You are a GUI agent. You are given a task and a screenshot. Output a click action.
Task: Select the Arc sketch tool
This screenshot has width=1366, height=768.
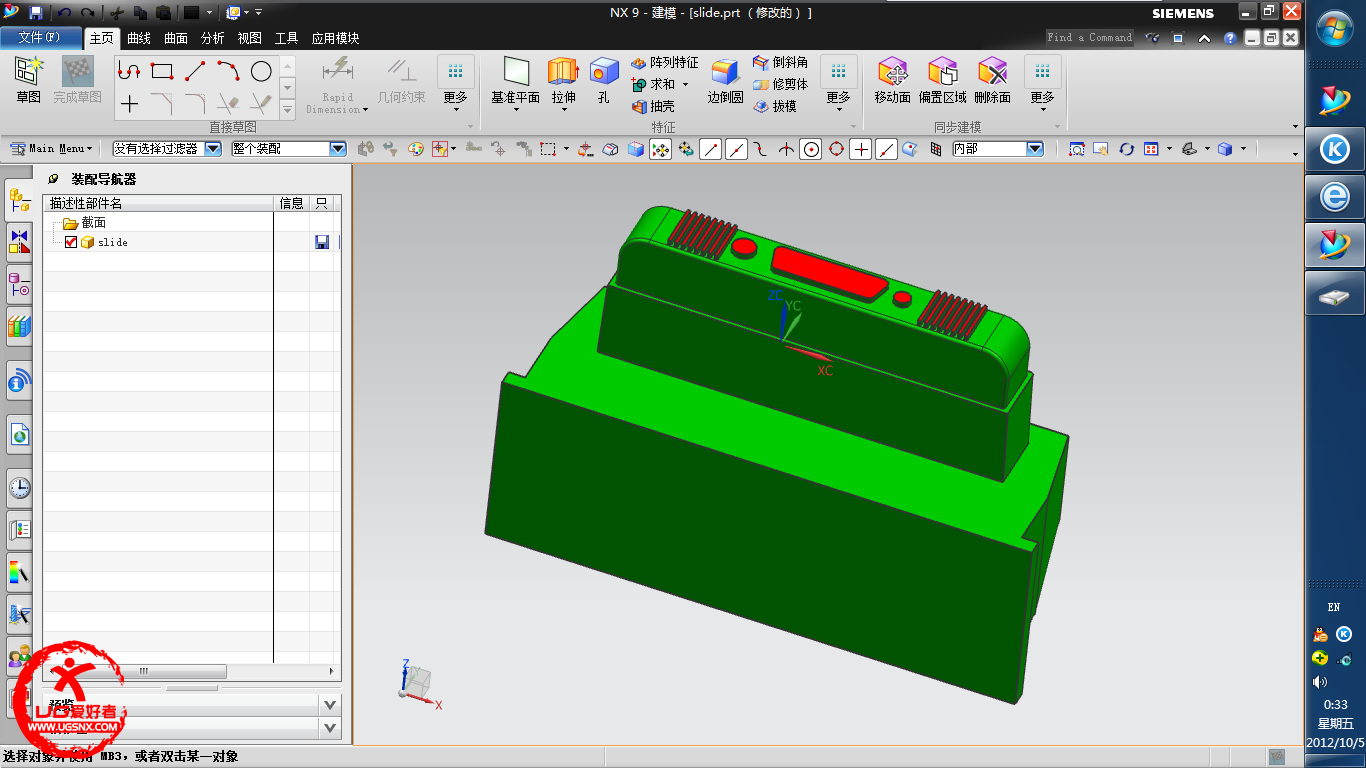(228, 71)
